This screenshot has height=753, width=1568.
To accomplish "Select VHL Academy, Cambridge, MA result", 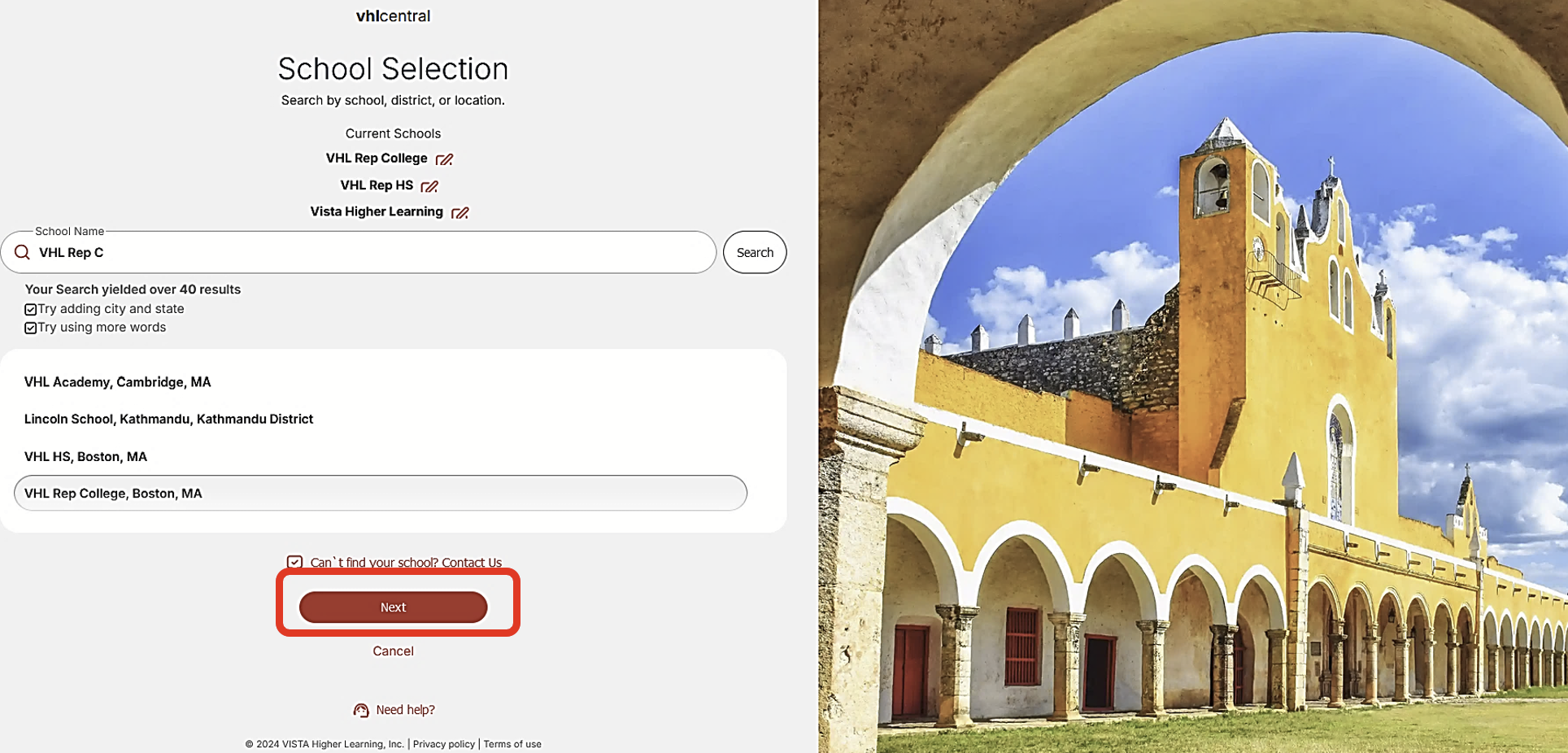I will [x=381, y=381].
